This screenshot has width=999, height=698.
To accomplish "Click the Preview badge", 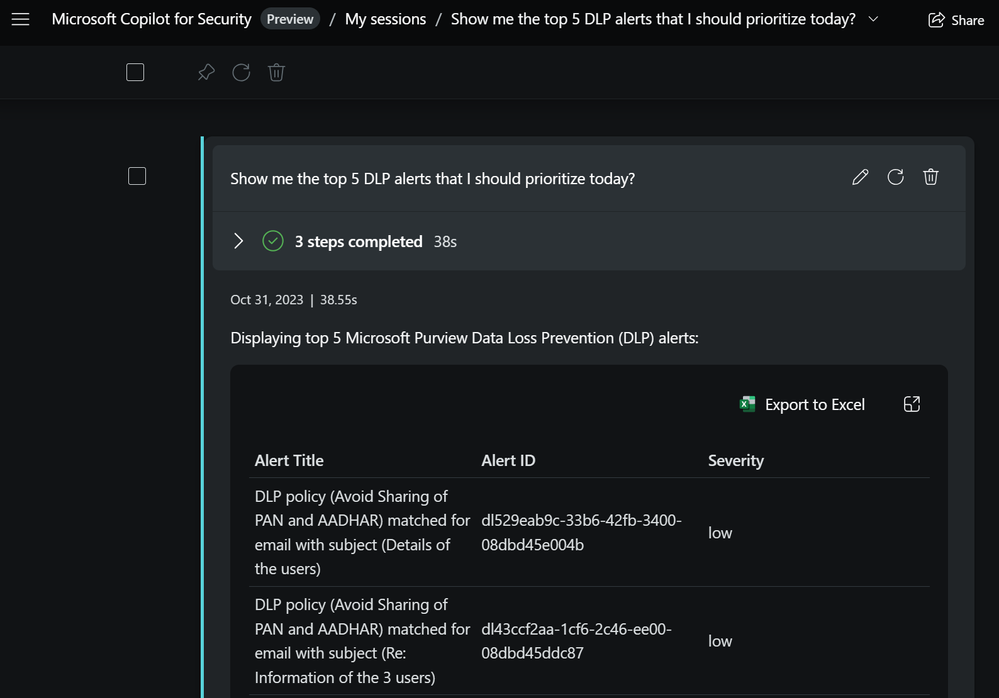I will 290,19.
